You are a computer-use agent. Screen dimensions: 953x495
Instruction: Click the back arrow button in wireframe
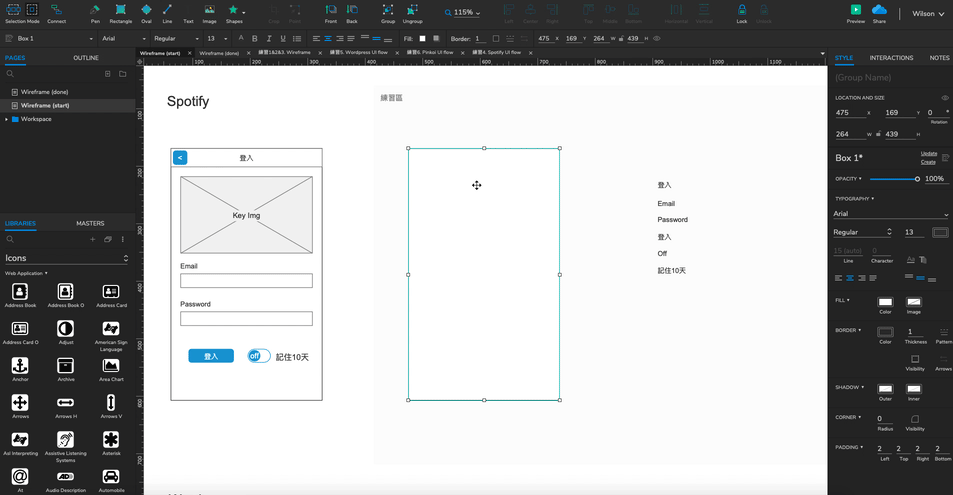click(180, 158)
